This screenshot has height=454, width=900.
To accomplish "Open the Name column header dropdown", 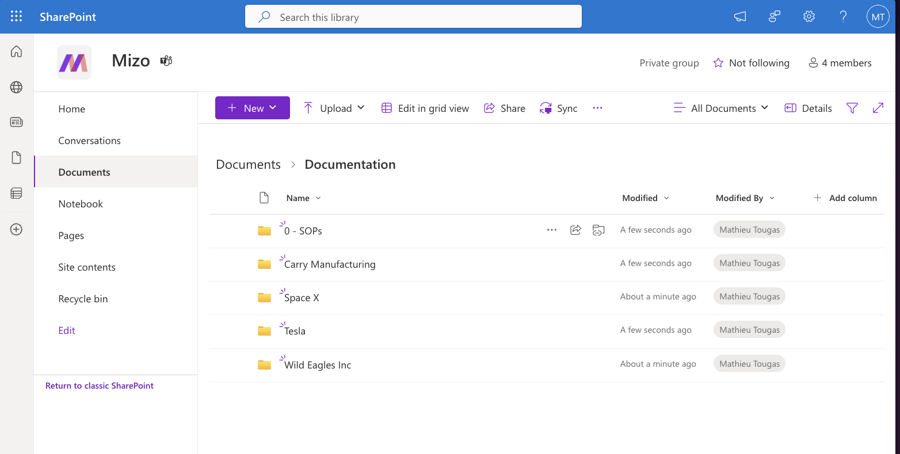I will (304, 198).
